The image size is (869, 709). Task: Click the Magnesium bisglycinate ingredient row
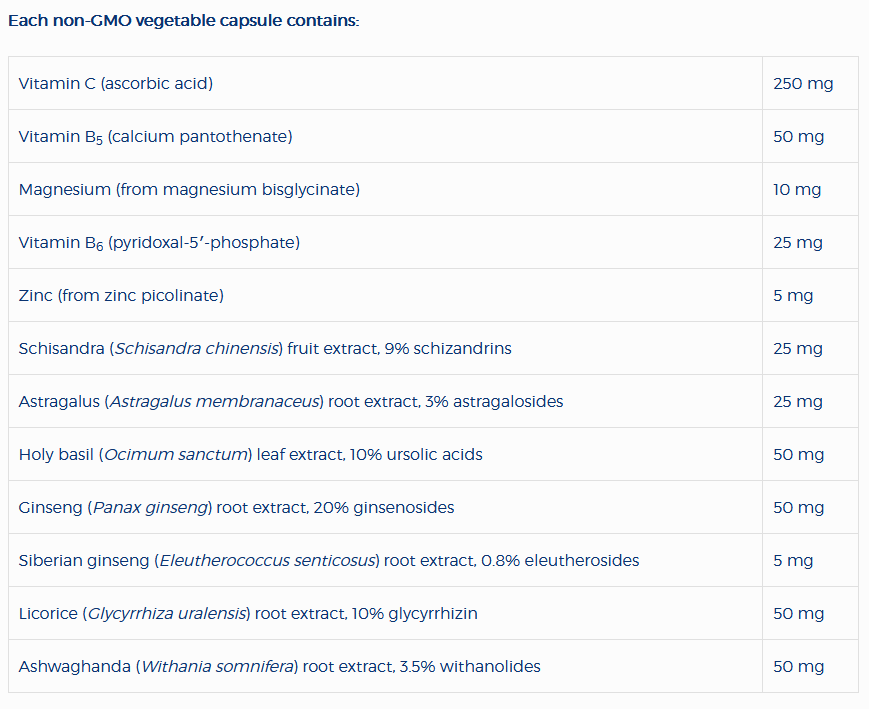pyautogui.click(x=189, y=189)
